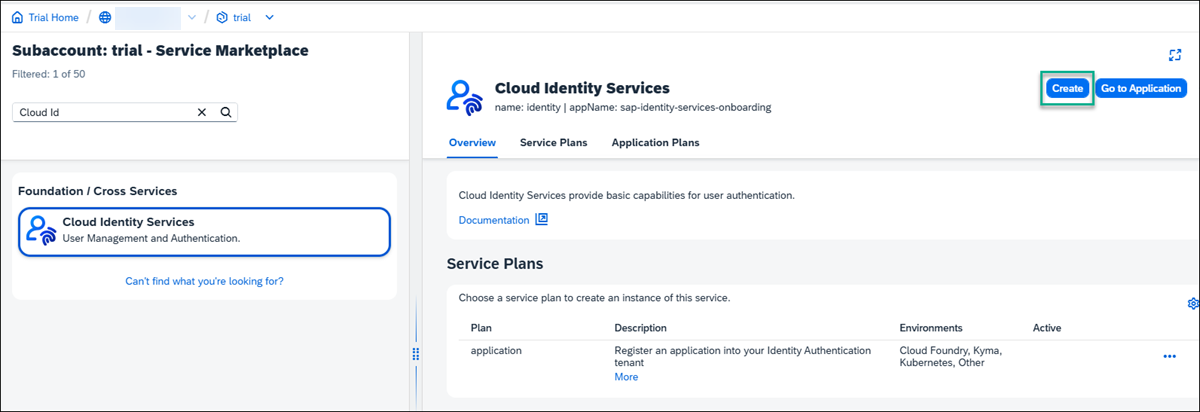Click the Active column header

(x=1047, y=328)
